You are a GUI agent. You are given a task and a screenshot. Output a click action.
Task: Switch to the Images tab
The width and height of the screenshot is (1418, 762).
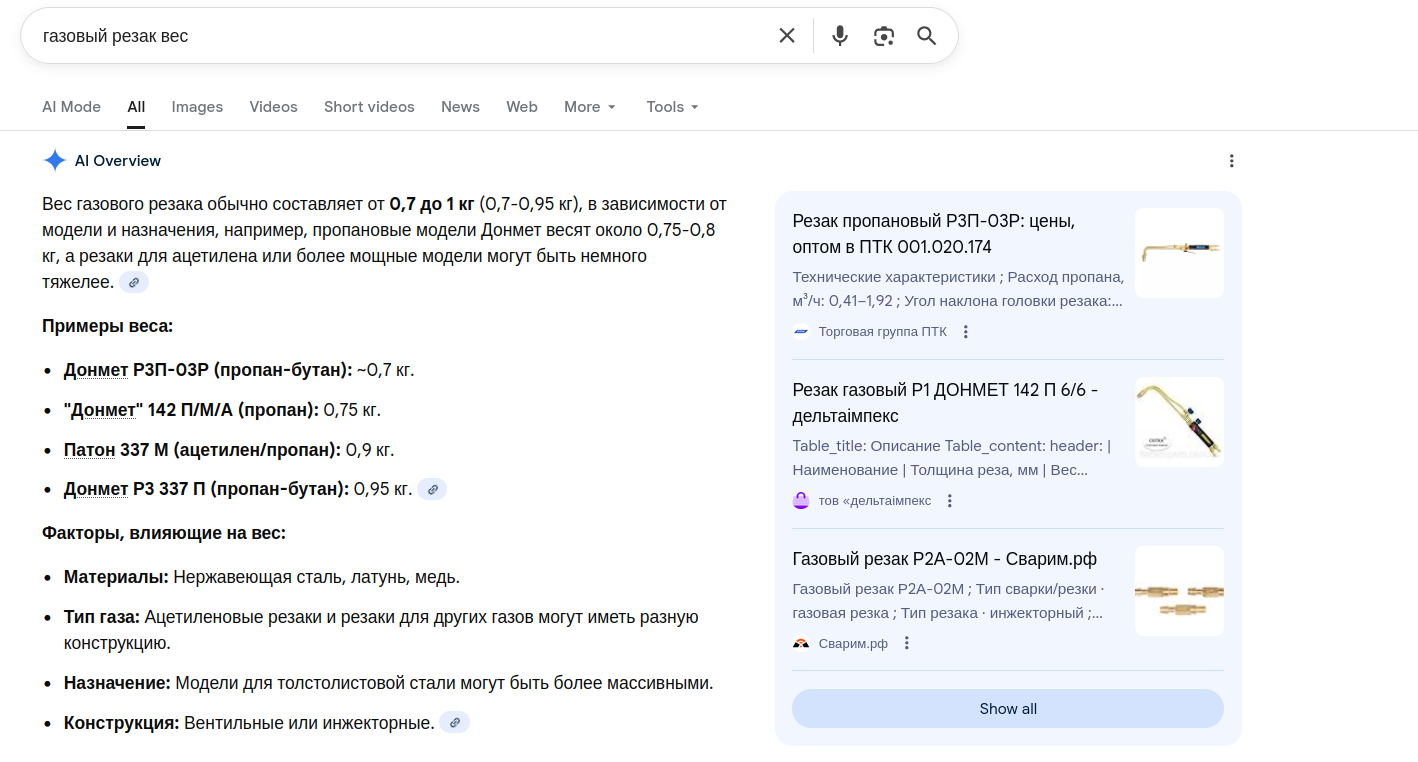pos(197,107)
